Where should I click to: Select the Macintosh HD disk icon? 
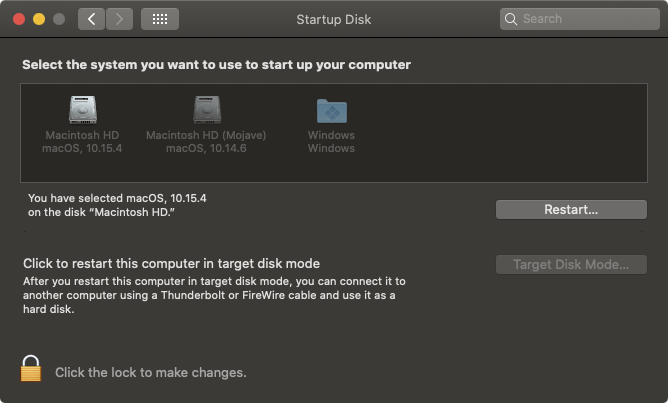pyautogui.click(x=83, y=109)
